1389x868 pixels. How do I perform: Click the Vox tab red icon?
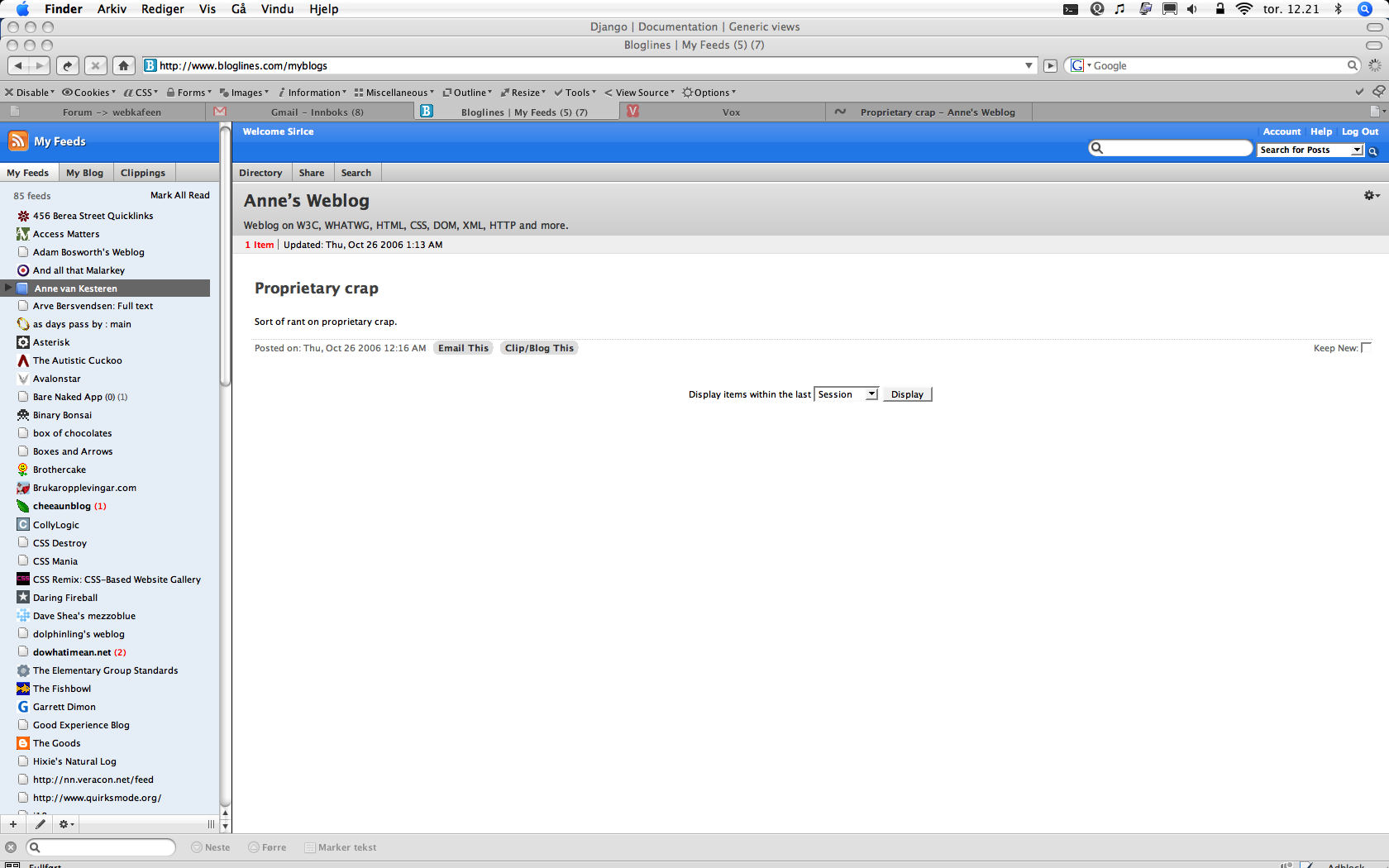[x=632, y=112]
